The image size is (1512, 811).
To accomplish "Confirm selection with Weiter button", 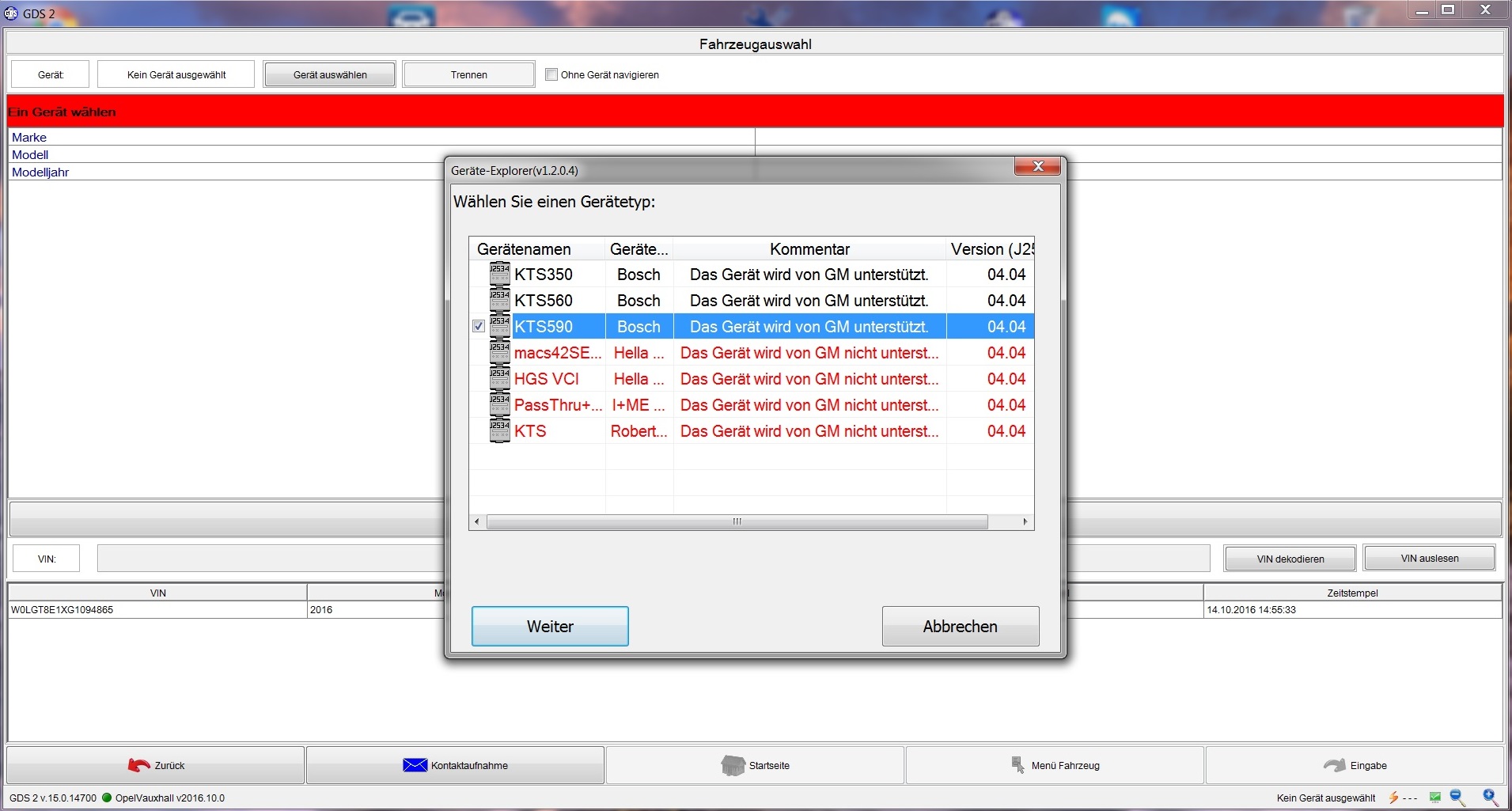I will [550, 627].
